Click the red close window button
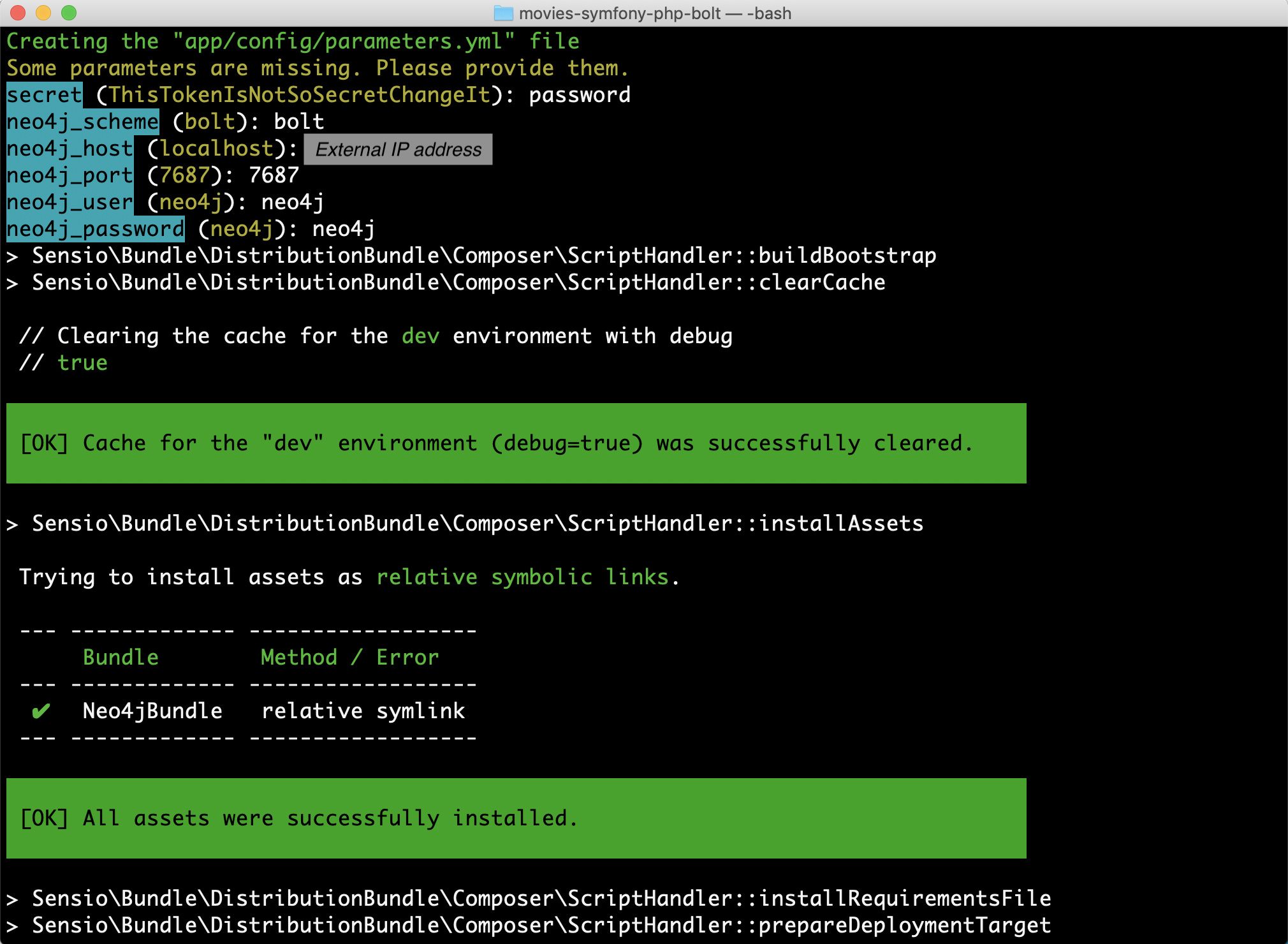1288x944 pixels. click(18, 12)
